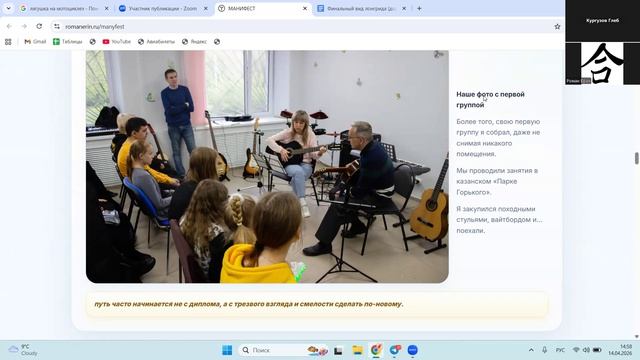This screenshot has height=360, width=640.
Task: Reload the current page
Action: (39, 26)
